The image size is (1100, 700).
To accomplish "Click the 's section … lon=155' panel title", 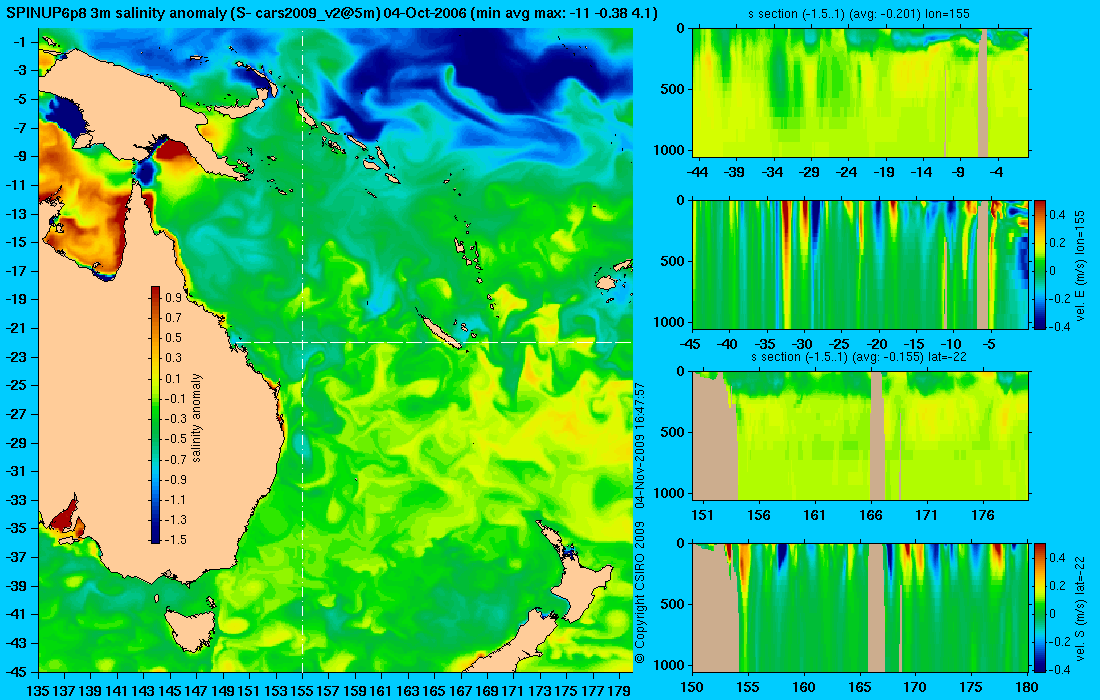I will point(860,13).
